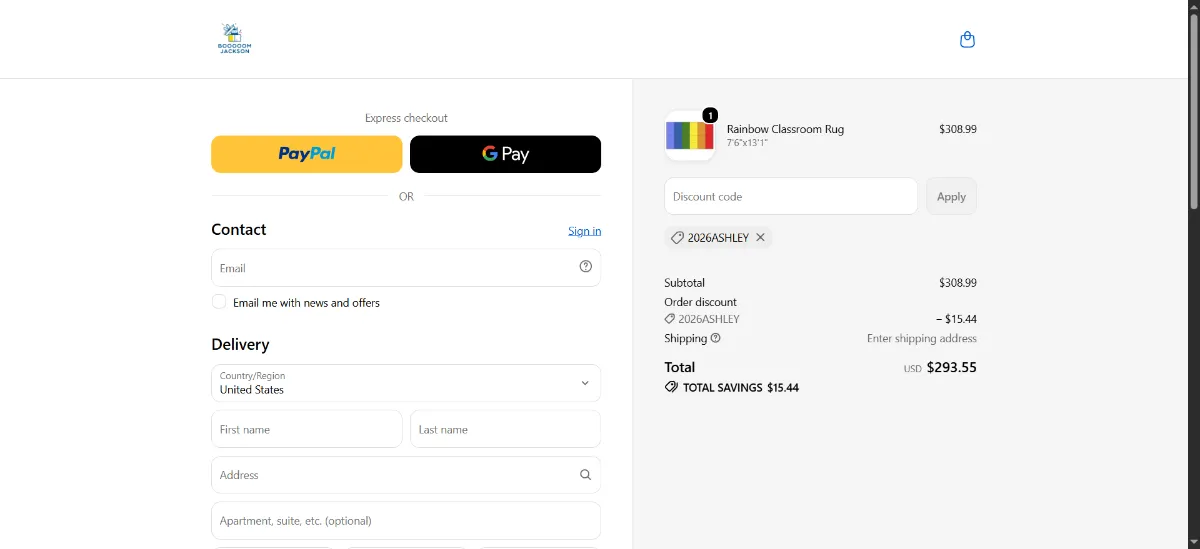This screenshot has height=549, width=1200.
Task: Click the Delivery section heading
Action: click(x=240, y=344)
